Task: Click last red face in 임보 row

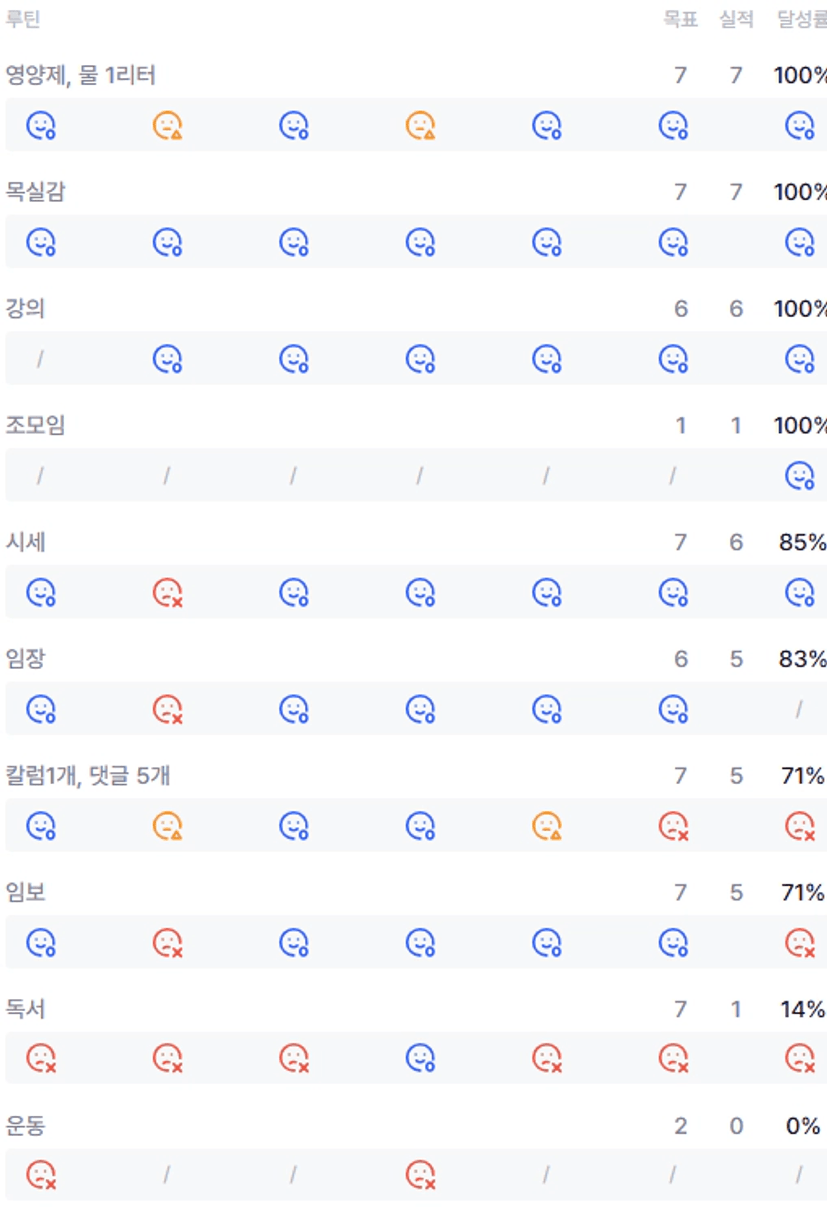Action: [799, 943]
